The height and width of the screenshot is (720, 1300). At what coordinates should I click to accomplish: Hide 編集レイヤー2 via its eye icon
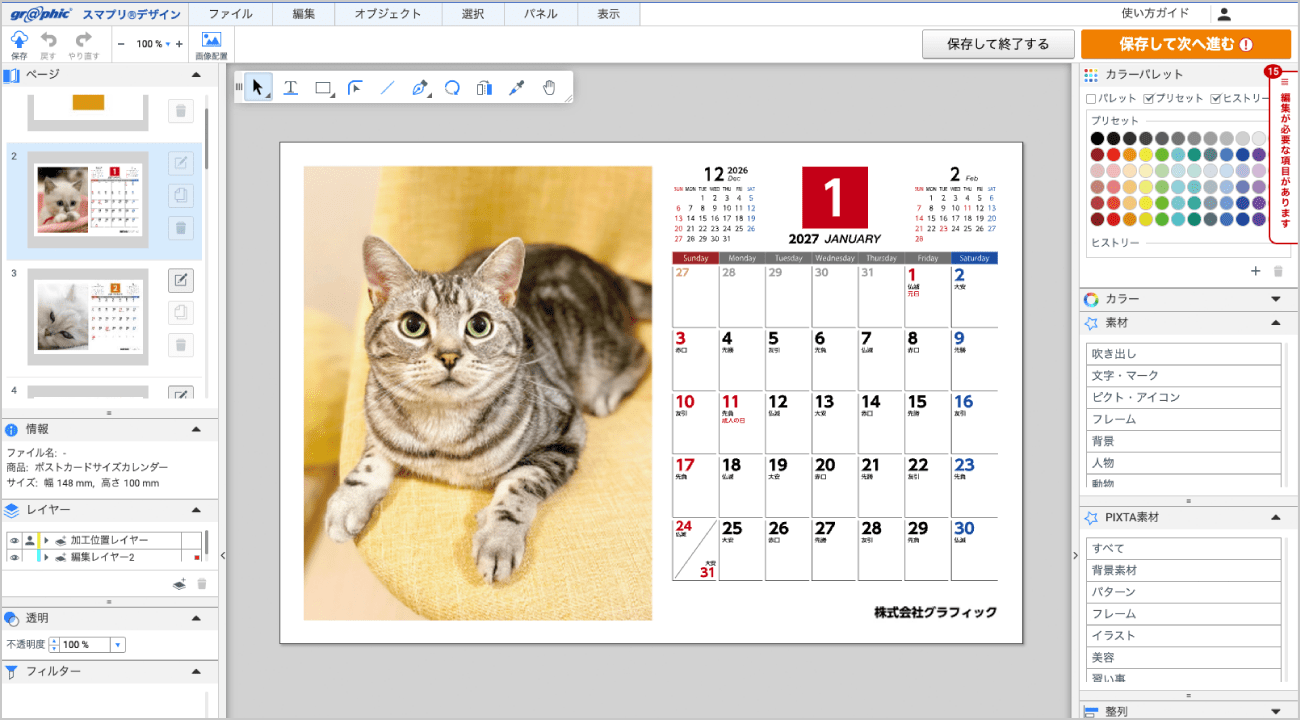pyautogui.click(x=14, y=556)
